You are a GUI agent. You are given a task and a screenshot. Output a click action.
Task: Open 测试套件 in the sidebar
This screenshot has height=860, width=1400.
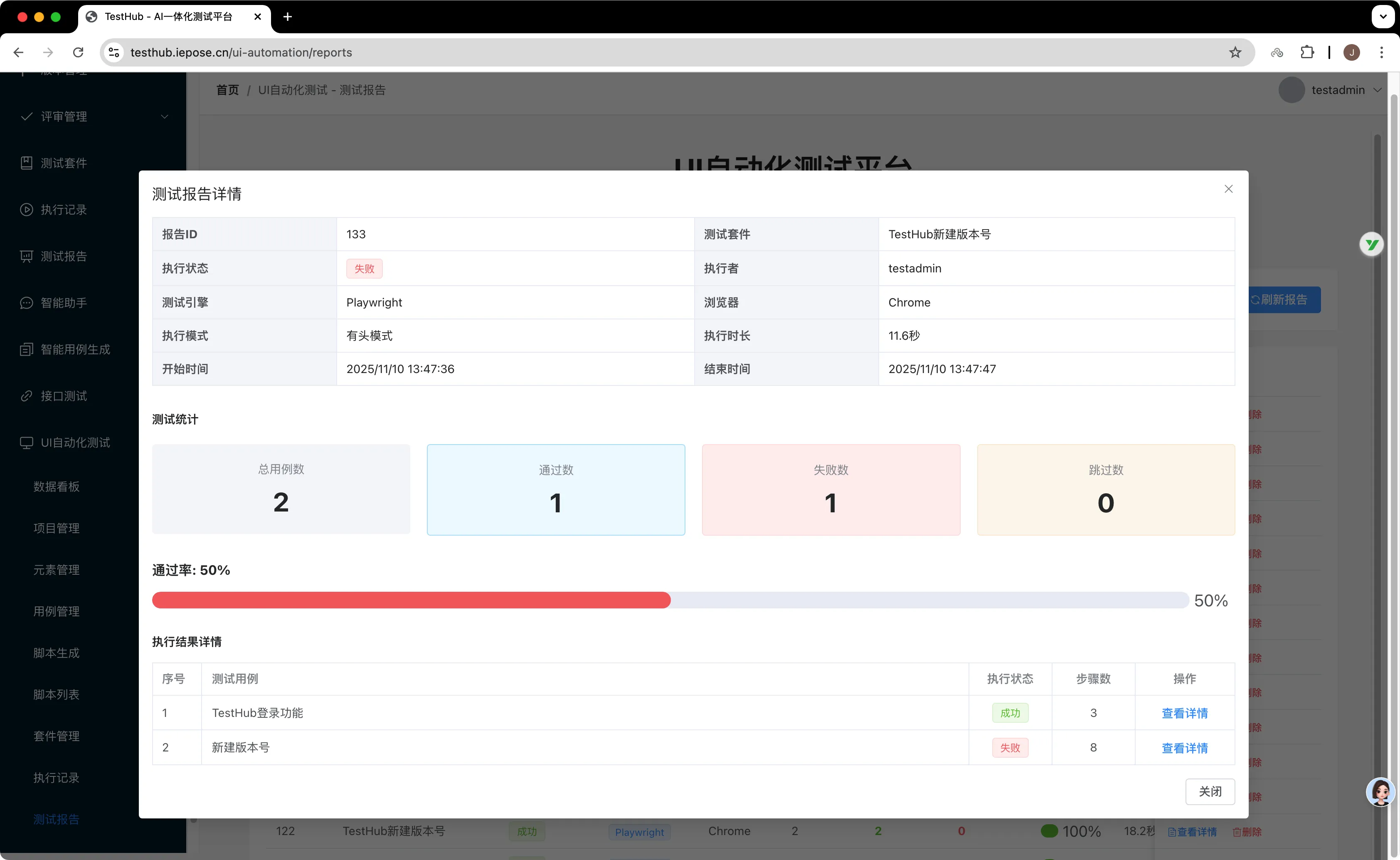(63, 163)
